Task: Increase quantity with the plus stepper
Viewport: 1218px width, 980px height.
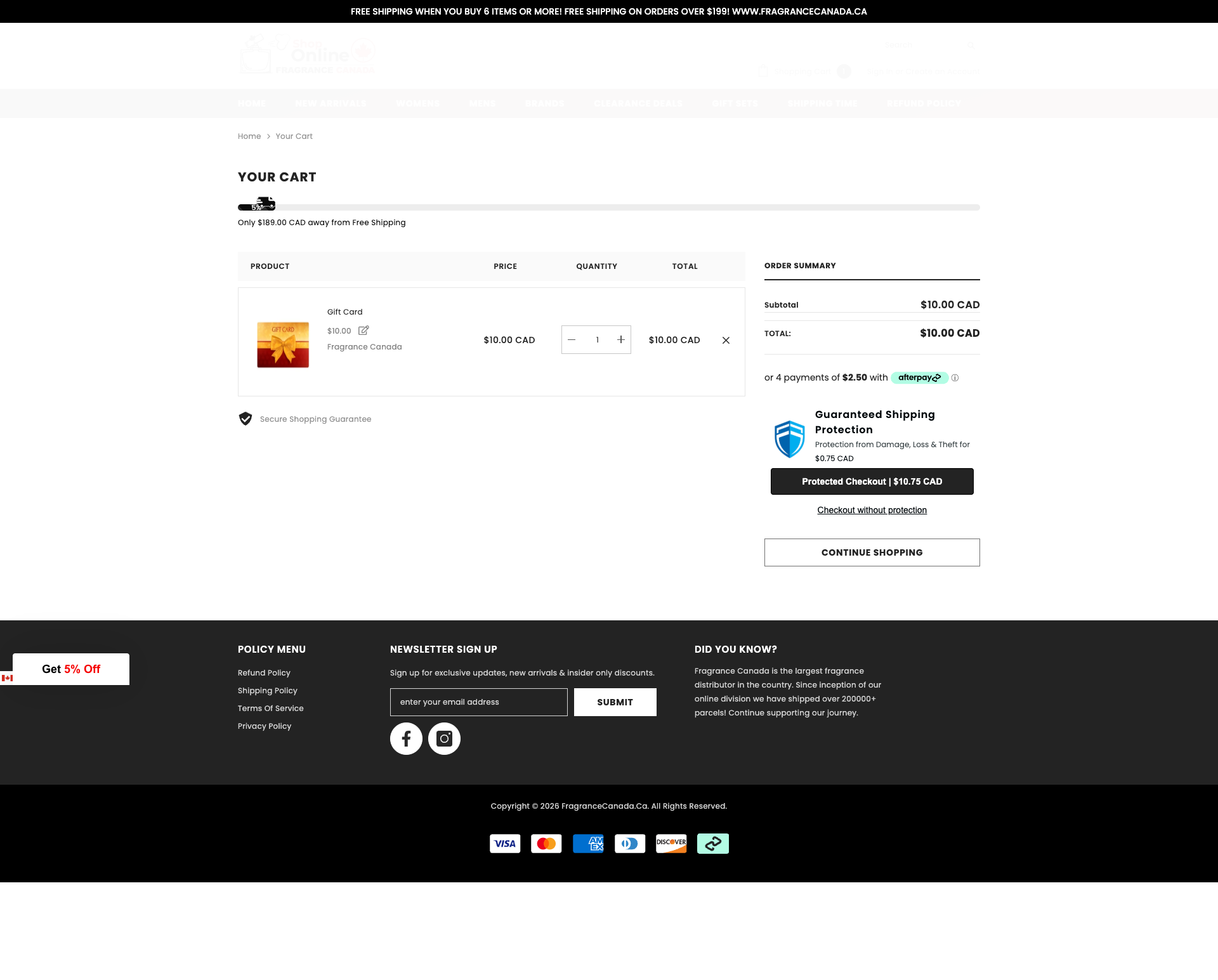Action: point(620,340)
